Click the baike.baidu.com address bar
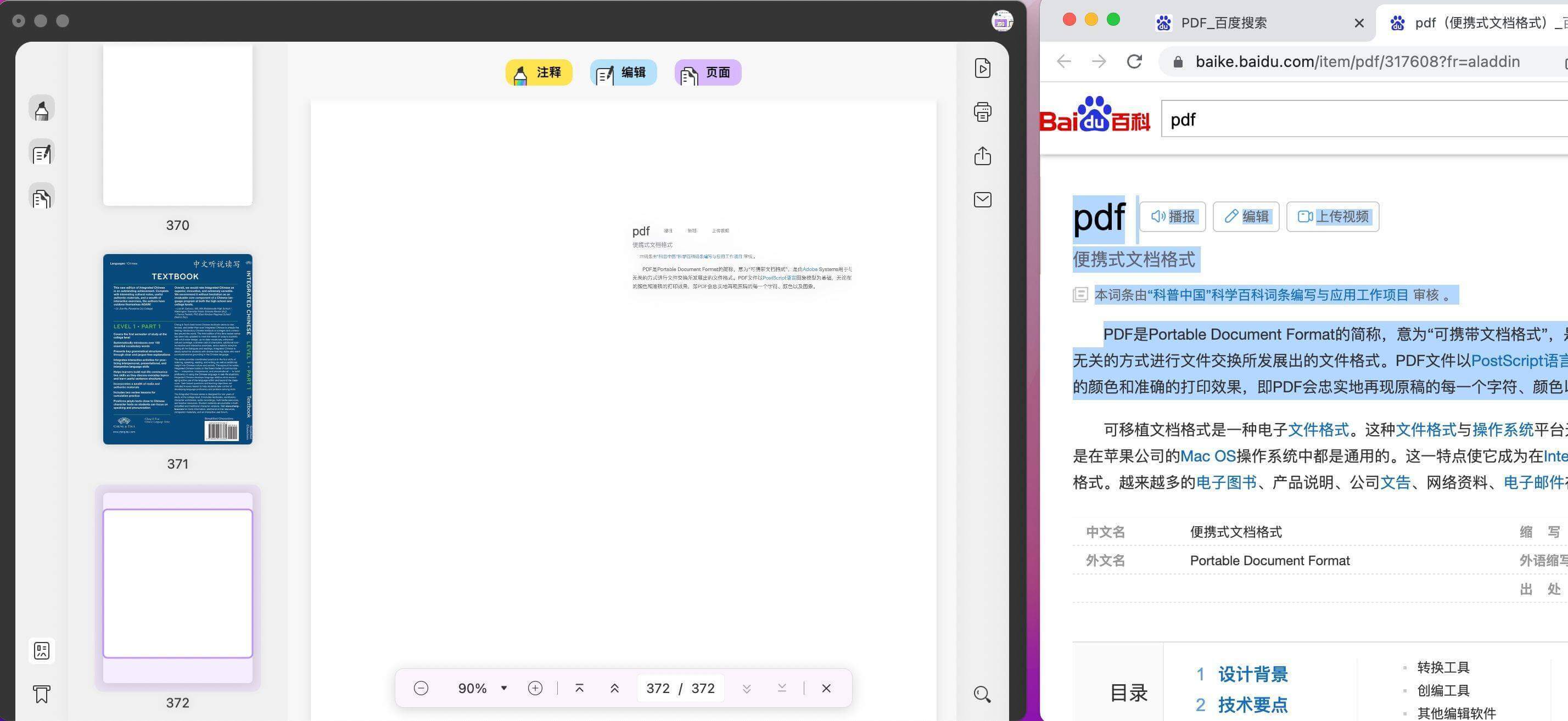 1357,61
